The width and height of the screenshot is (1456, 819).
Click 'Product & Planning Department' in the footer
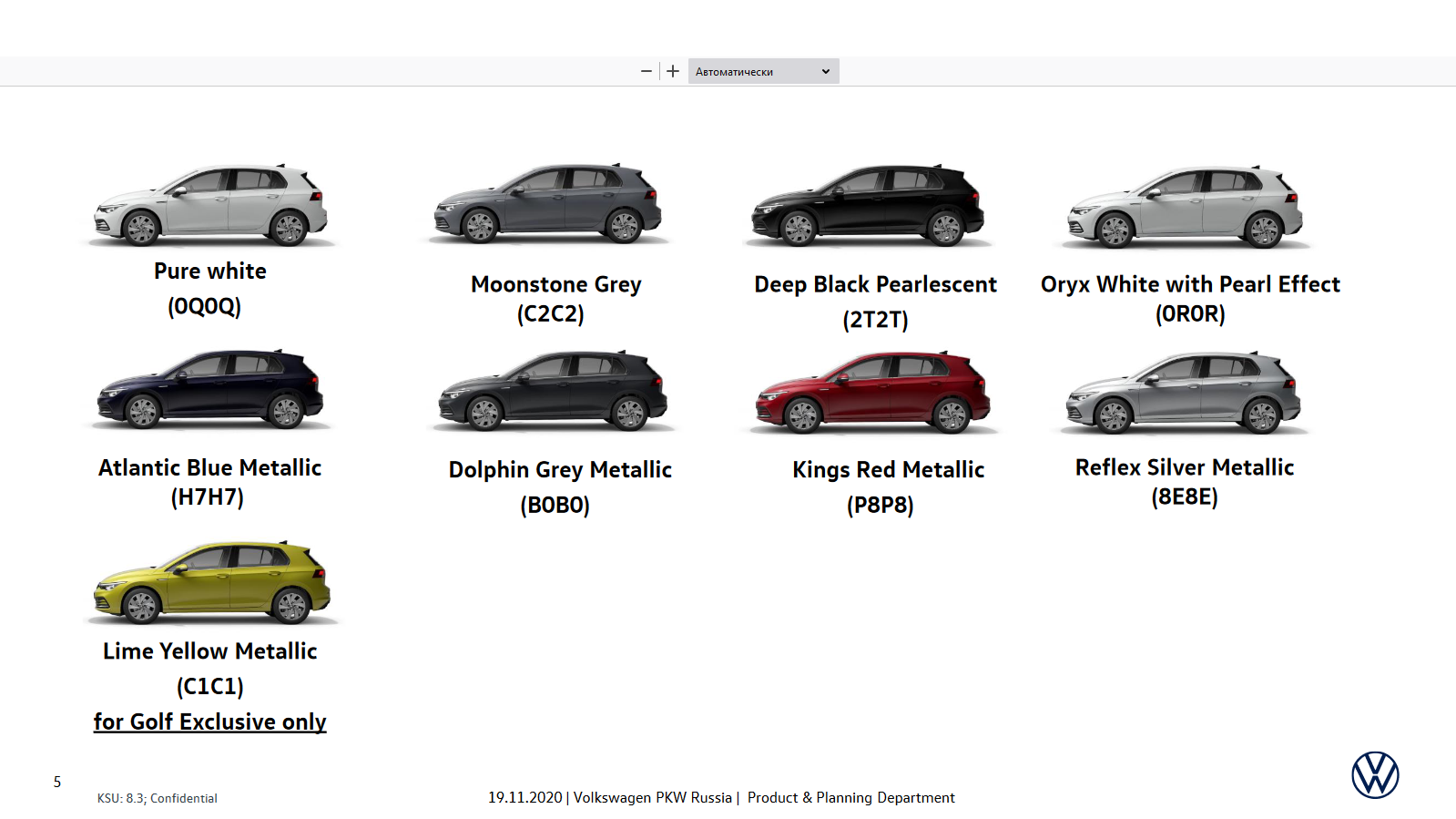tap(851, 797)
